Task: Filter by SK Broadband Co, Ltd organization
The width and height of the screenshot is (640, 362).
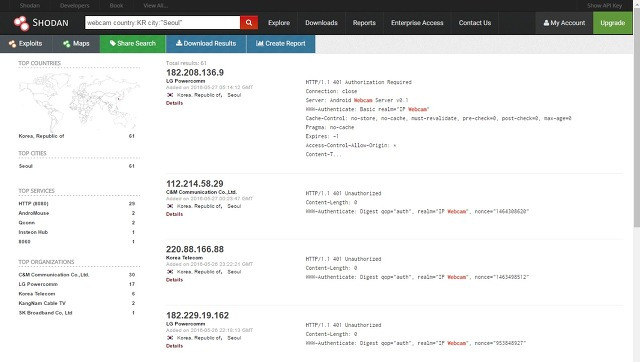Action: click(45, 313)
